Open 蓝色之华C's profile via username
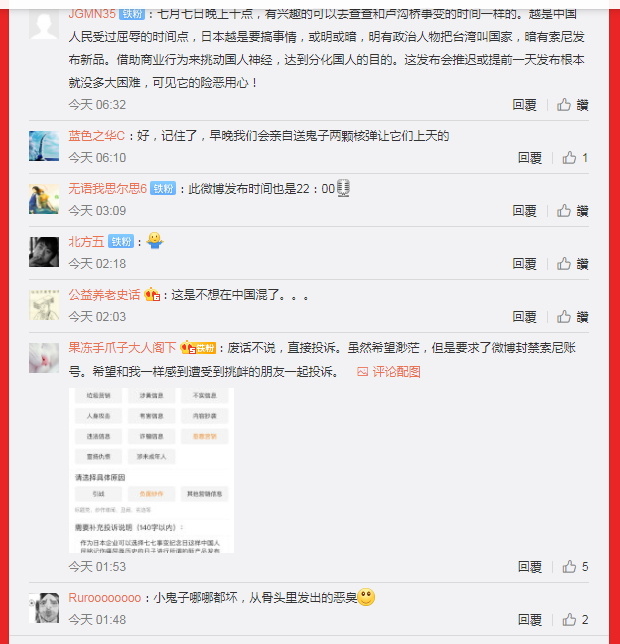The width and height of the screenshot is (620, 644). (96, 136)
